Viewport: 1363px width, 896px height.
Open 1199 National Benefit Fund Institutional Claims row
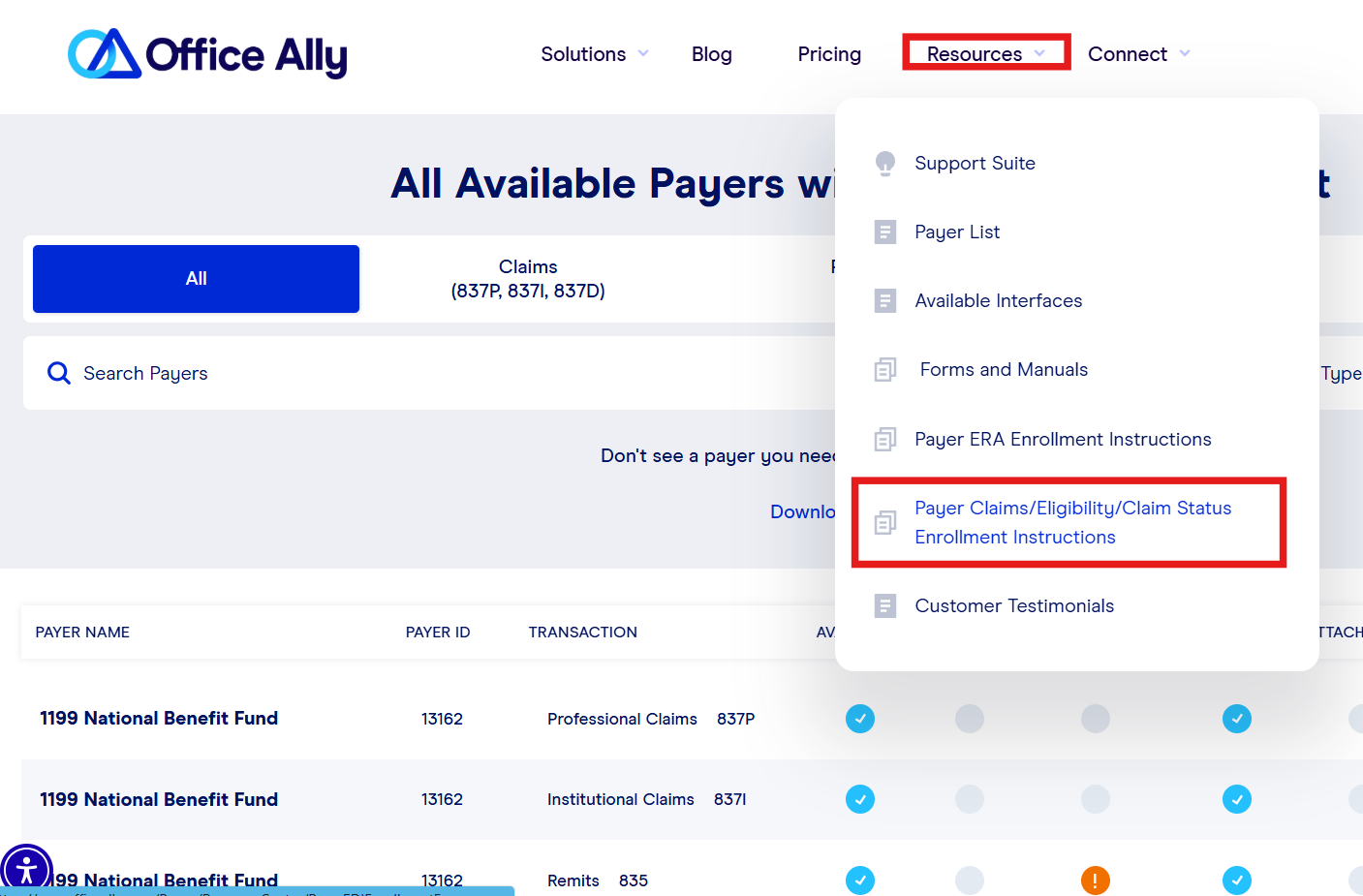click(159, 799)
